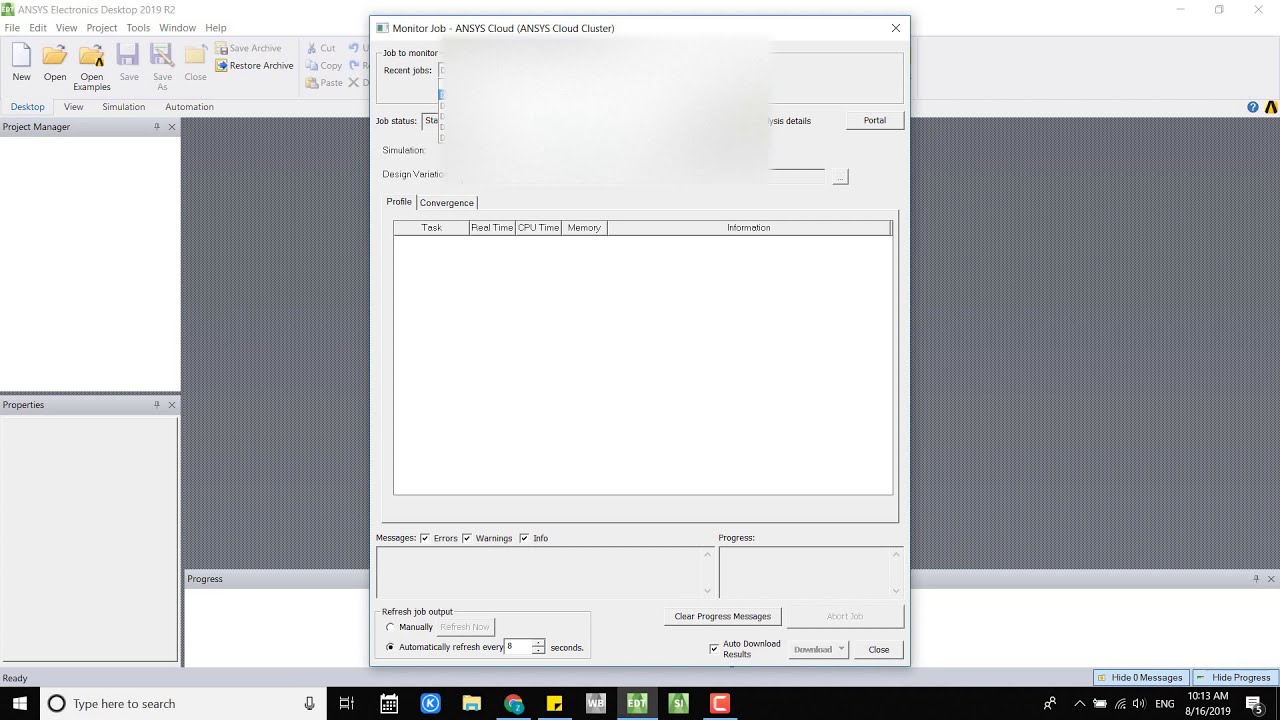This screenshot has width=1280, height=720.
Task: Open the Workbench WB taskbar app
Action: click(x=596, y=703)
